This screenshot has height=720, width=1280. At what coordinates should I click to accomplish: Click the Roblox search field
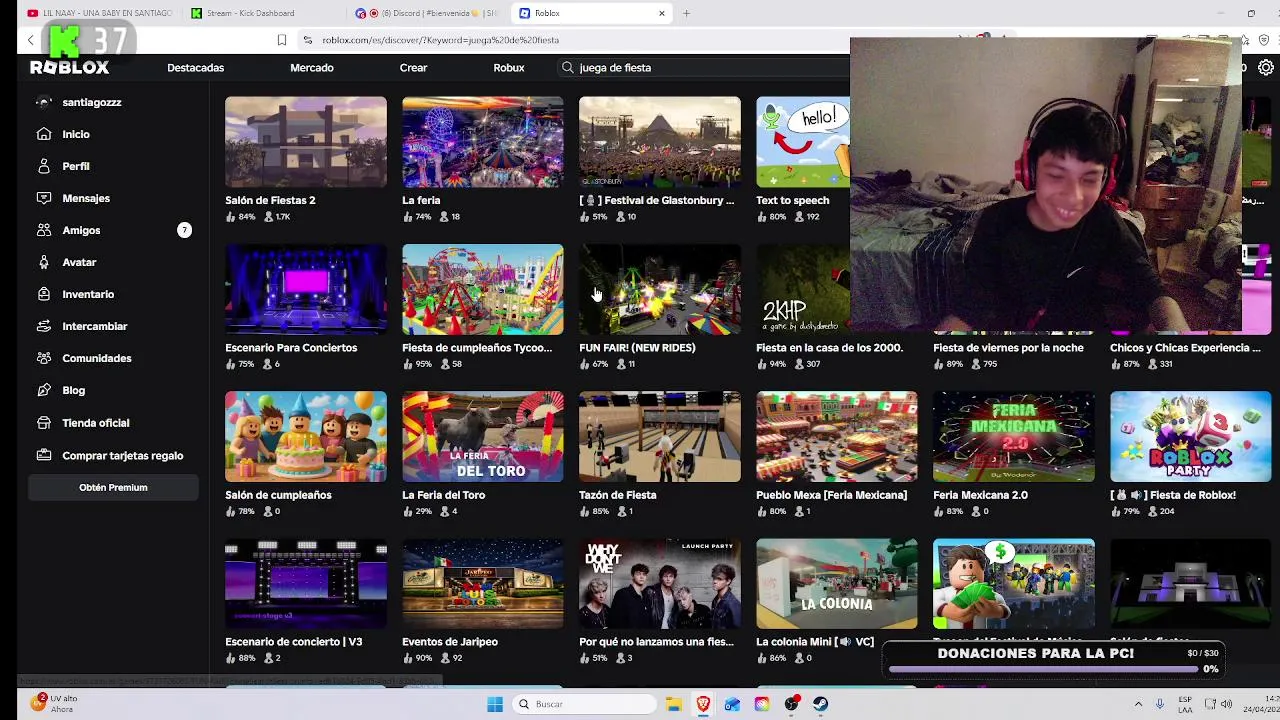[x=705, y=68]
